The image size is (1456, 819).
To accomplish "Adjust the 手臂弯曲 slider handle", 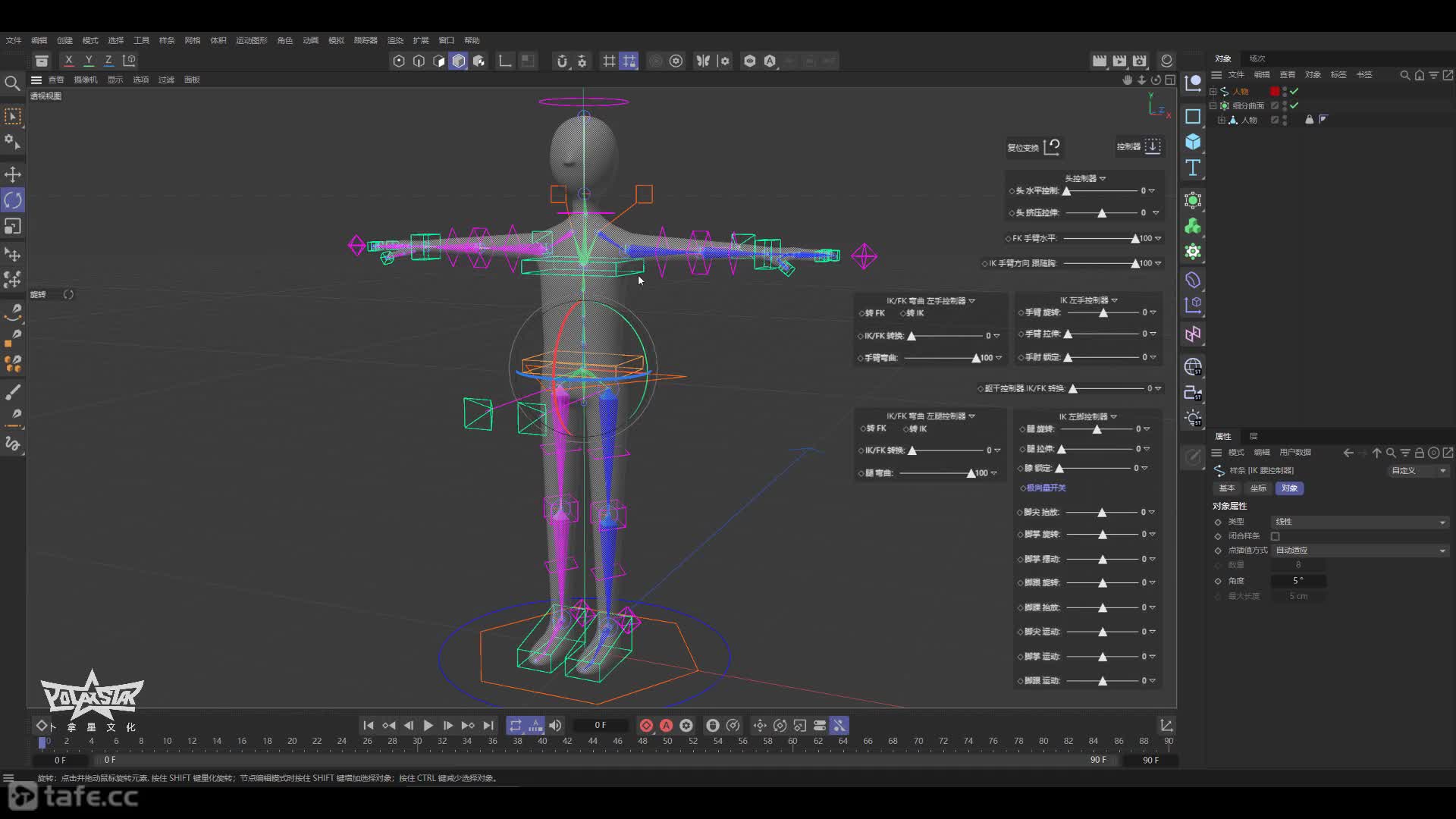I will click(976, 358).
